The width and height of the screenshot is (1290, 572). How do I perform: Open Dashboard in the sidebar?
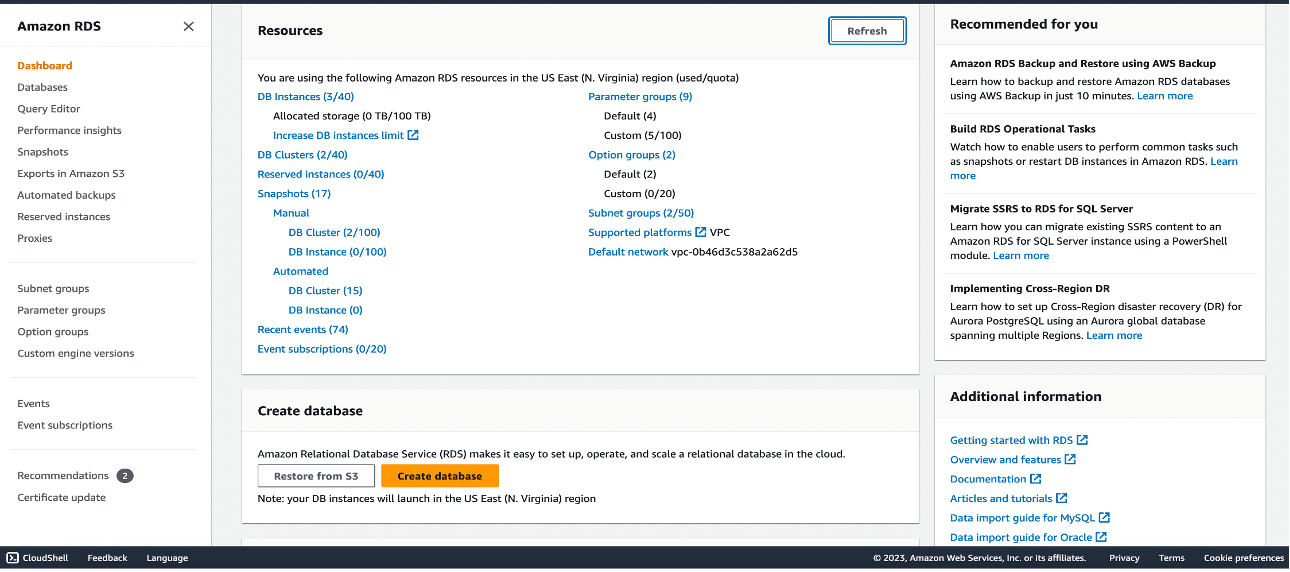(45, 66)
